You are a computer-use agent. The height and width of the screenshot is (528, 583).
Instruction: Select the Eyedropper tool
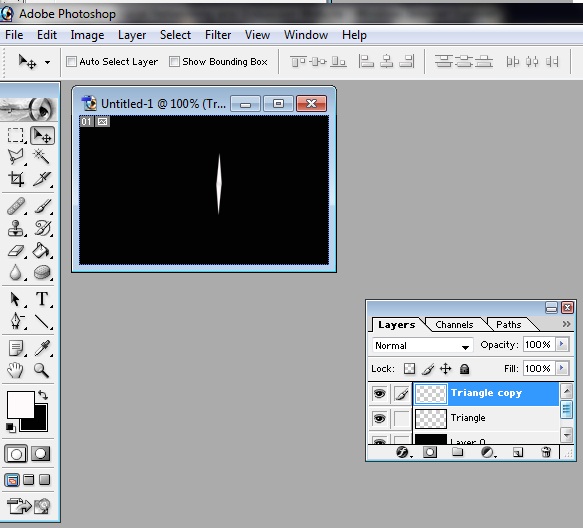(x=42, y=348)
